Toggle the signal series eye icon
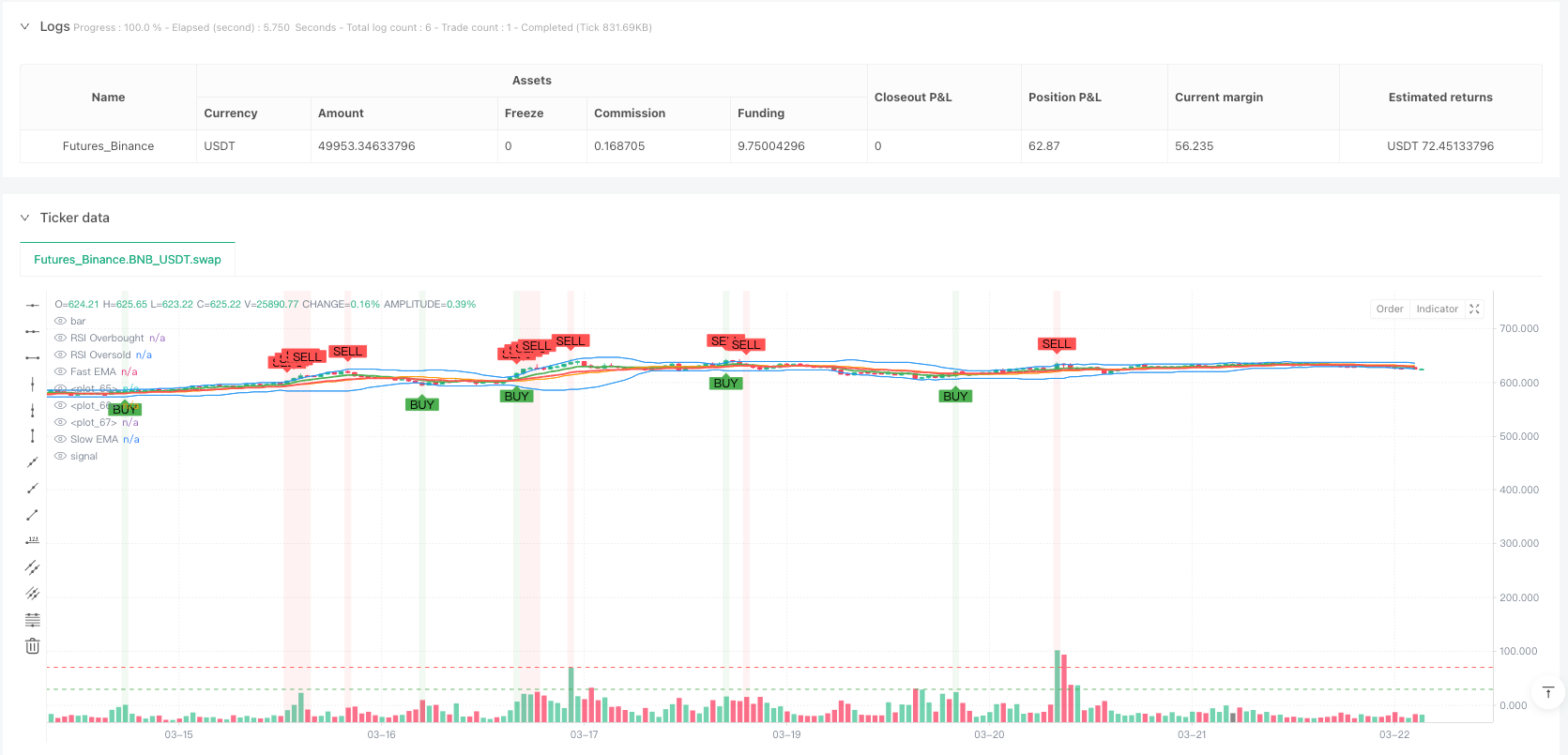Image resolution: width=1568 pixels, height=755 pixels. [x=61, y=456]
